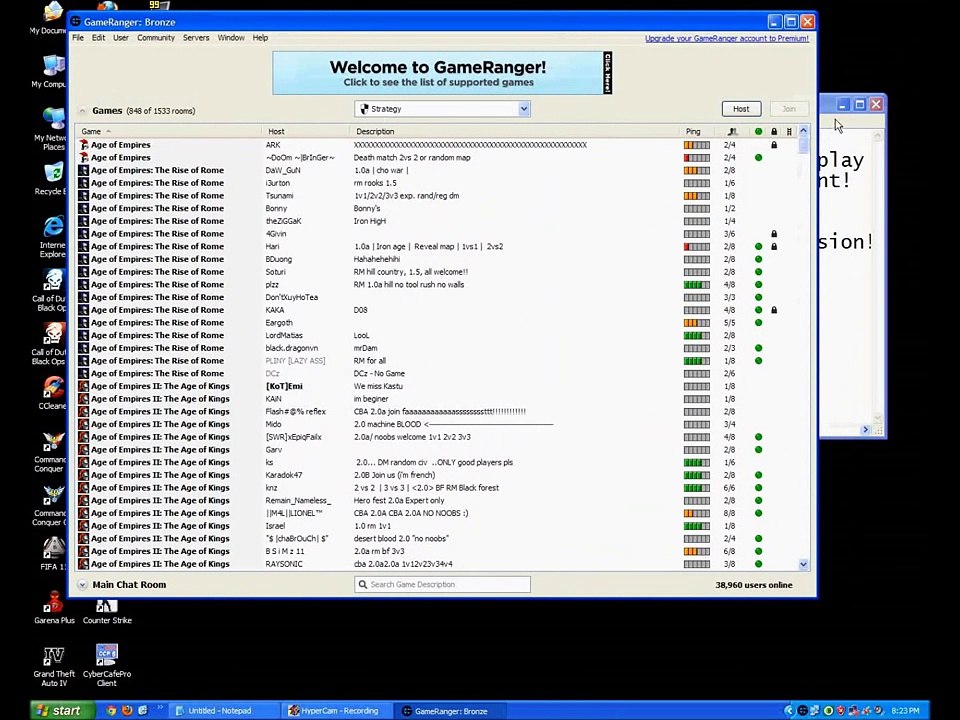Click the GameRanger title bar icon
This screenshot has width=960, height=720.
point(76,22)
